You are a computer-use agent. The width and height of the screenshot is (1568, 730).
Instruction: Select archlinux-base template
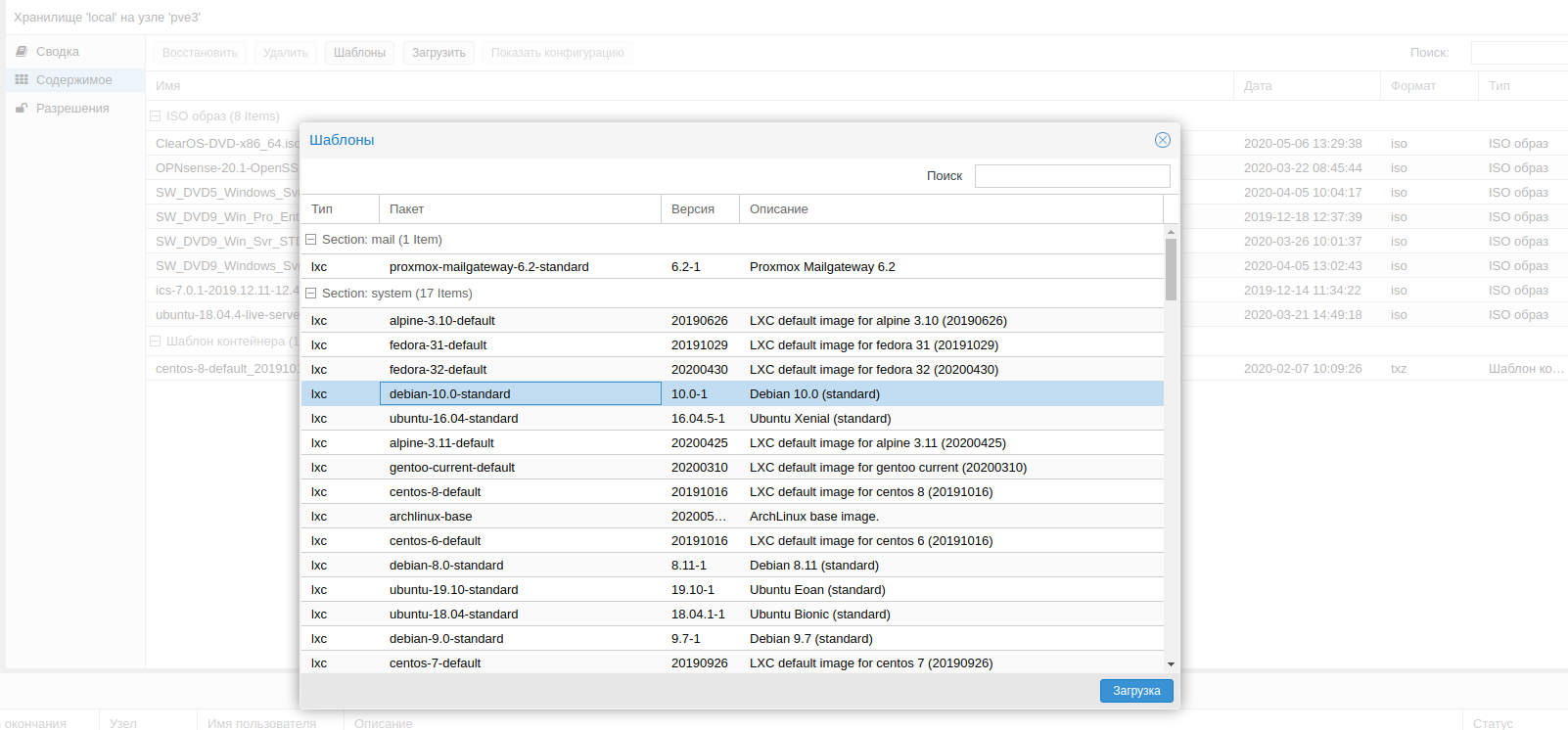(x=732, y=517)
